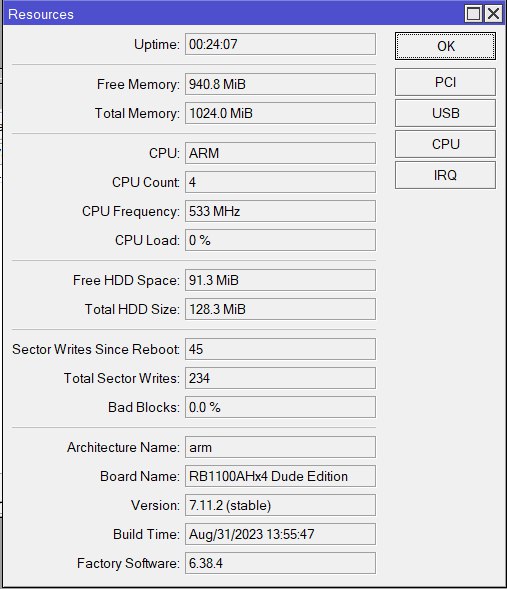Open the IRQ window
This screenshot has height=589, width=507.
pyautogui.click(x=445, y=175)
